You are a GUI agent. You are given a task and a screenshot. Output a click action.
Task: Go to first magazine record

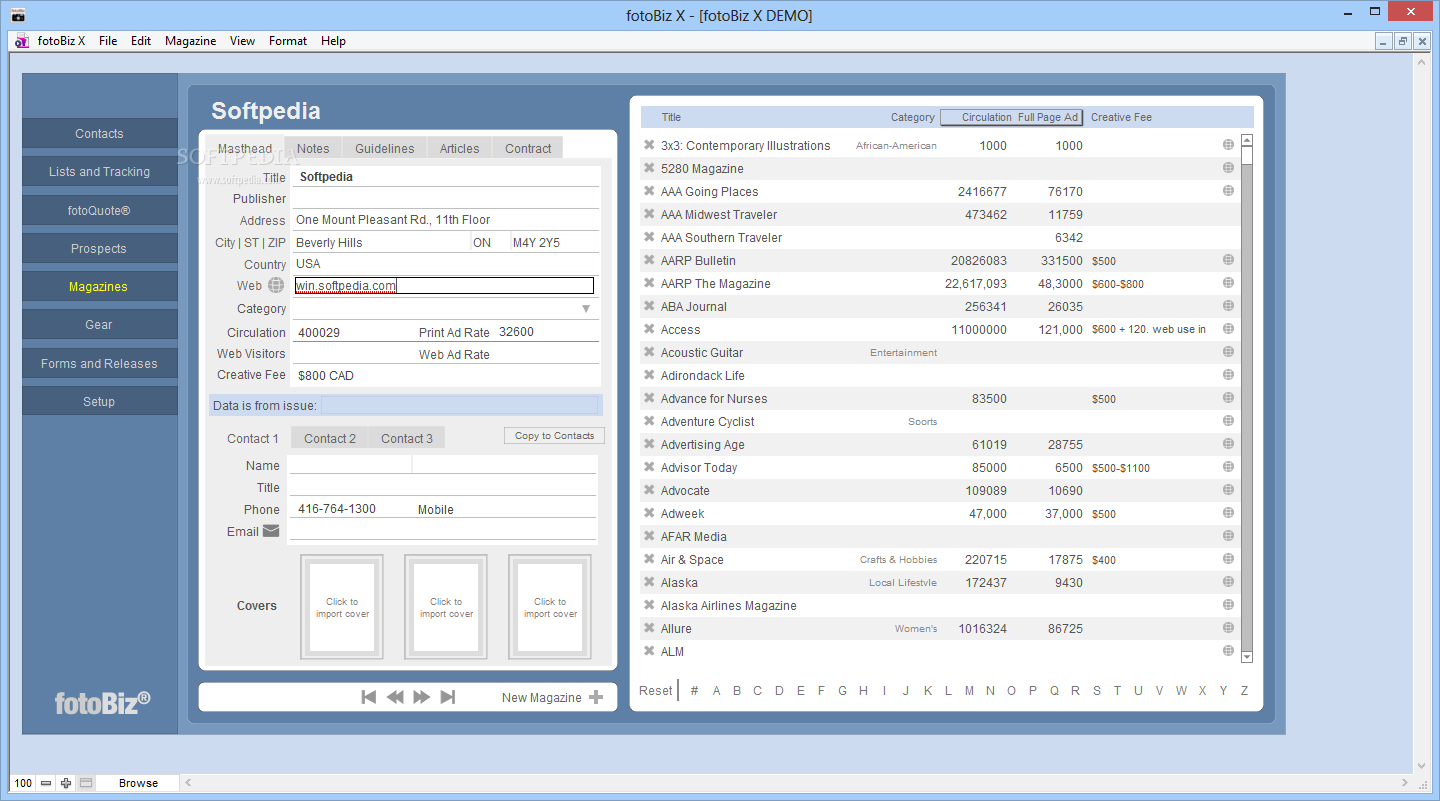tap(369, 697)
